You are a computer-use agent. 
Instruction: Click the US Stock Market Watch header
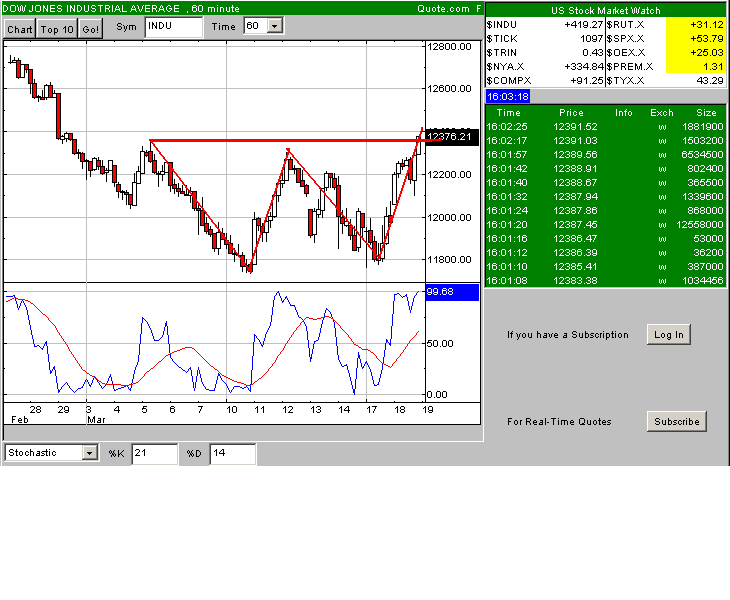[x=605, y=11]
